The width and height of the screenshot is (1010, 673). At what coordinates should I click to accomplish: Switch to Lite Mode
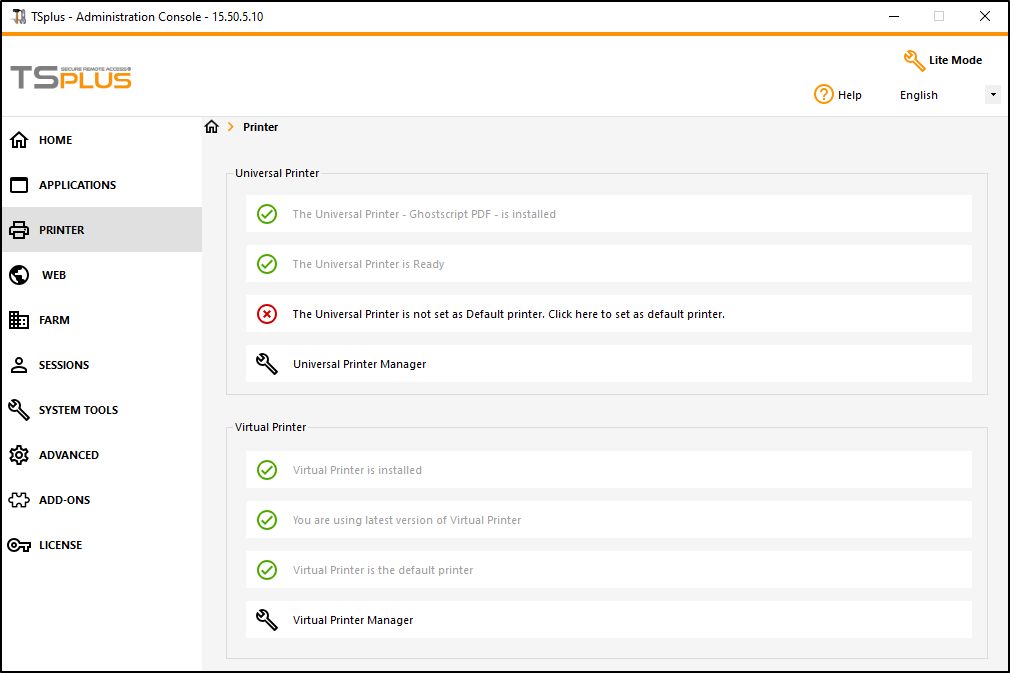click(x=942, y=60)
